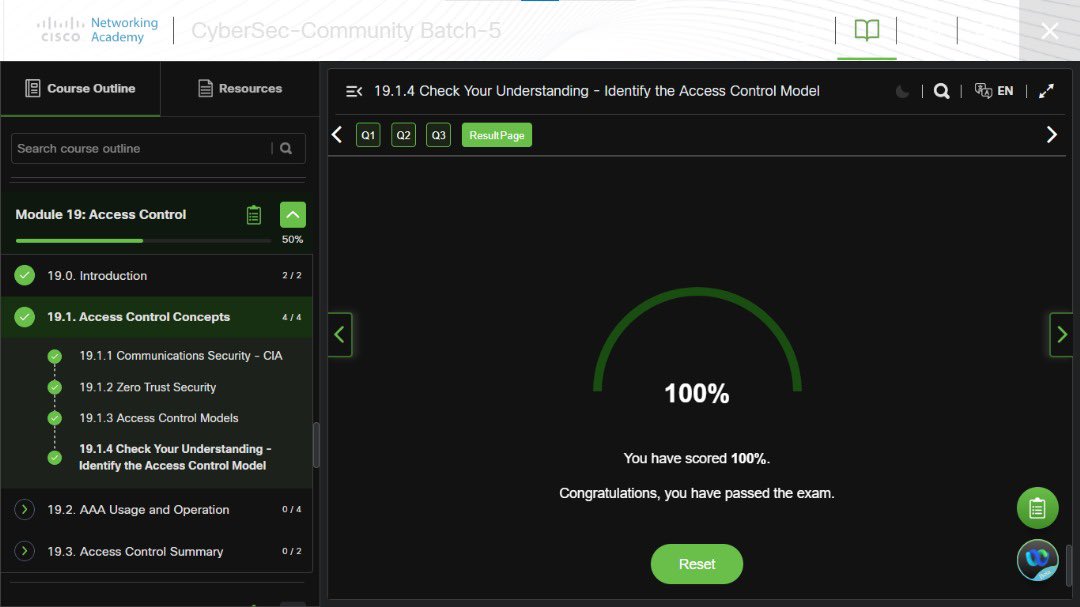The width and height of the screenshot is (1080, 607).
Task: Collapse Module 19 with green chevron
Action: point(293,215)
